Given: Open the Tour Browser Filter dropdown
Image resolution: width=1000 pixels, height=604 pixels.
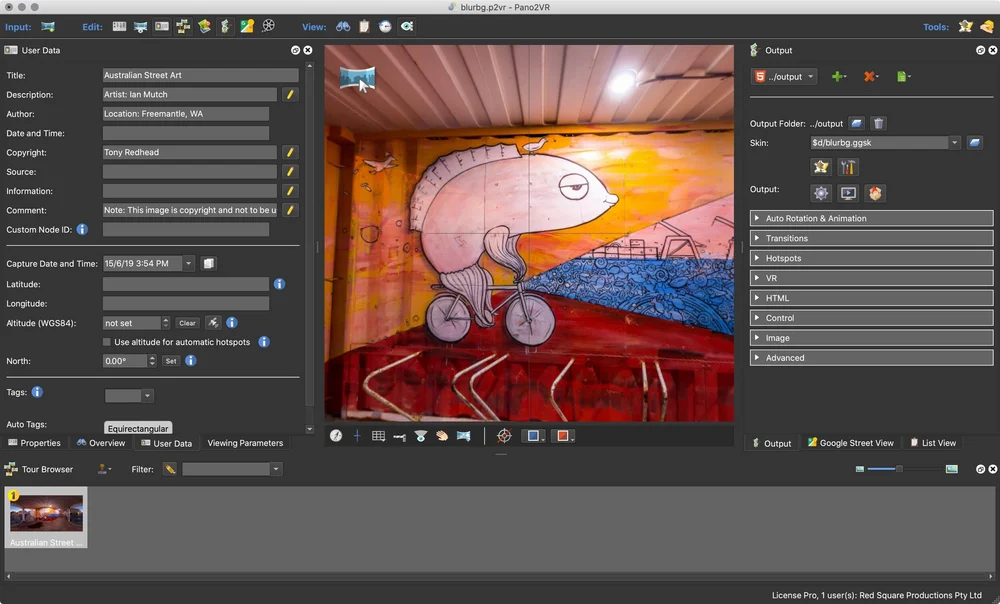Looking at the screenshot, I should coord(276,469).
